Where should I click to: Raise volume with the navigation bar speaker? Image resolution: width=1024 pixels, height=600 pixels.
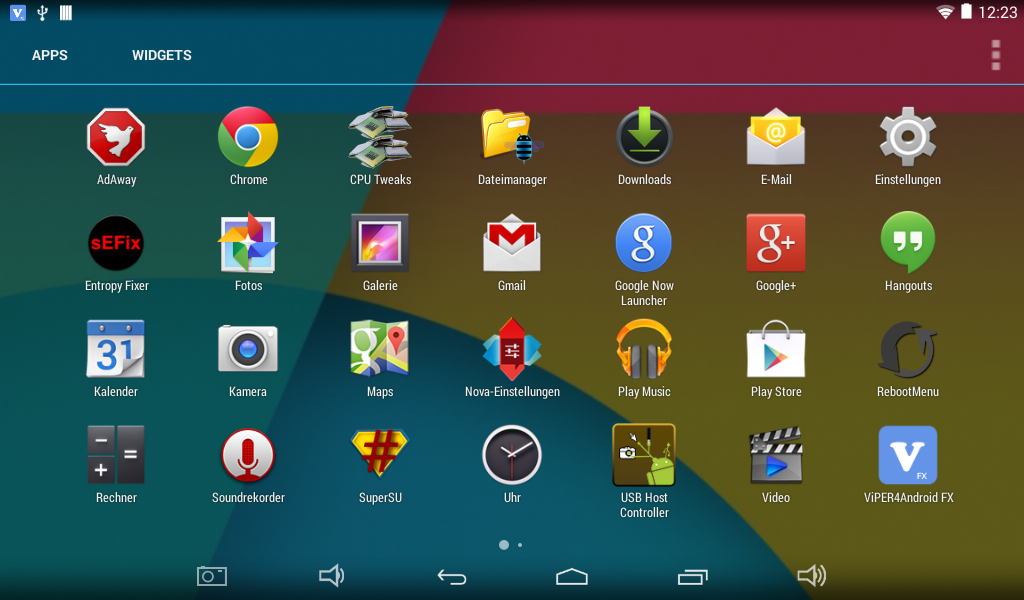(x=812, y=575)
